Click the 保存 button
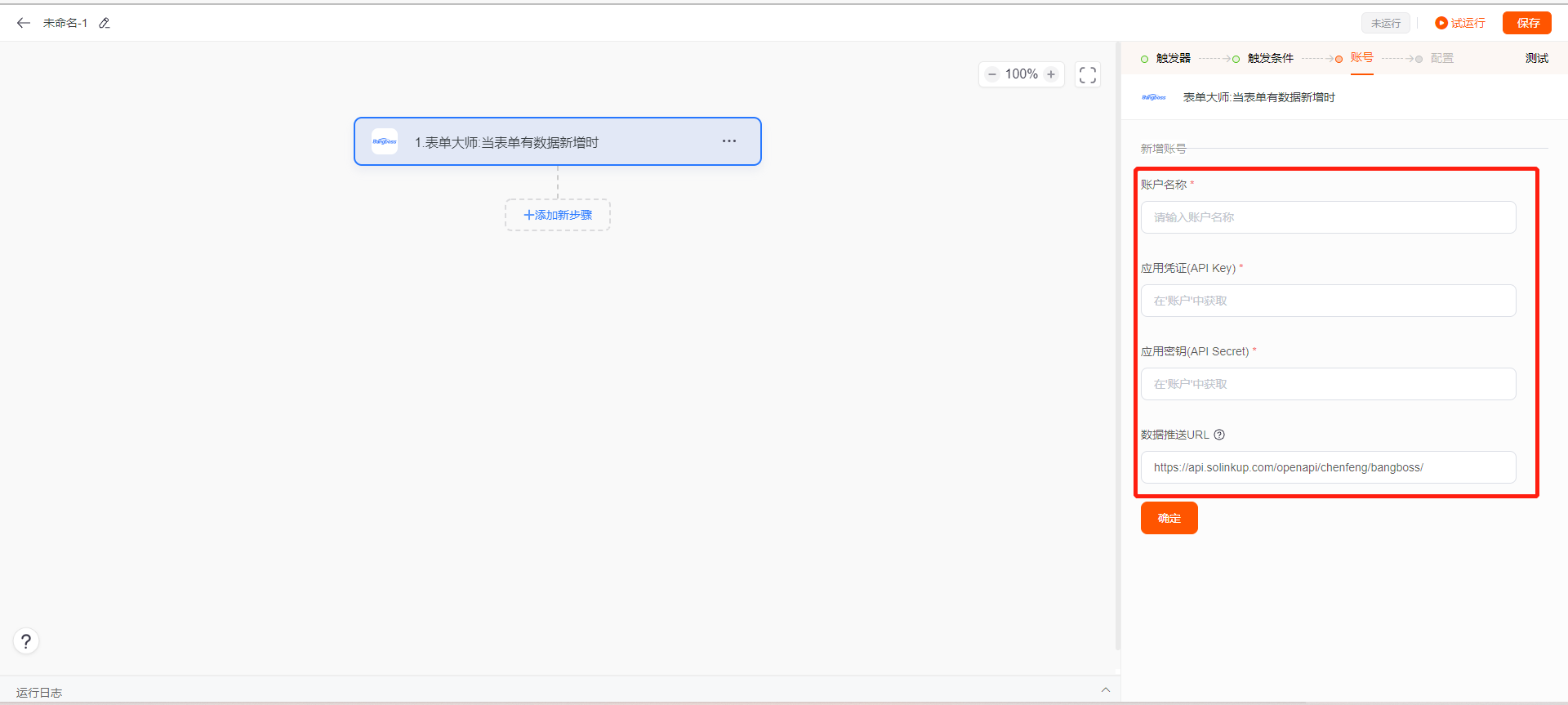The image size is (1568, 705). 1527,23
